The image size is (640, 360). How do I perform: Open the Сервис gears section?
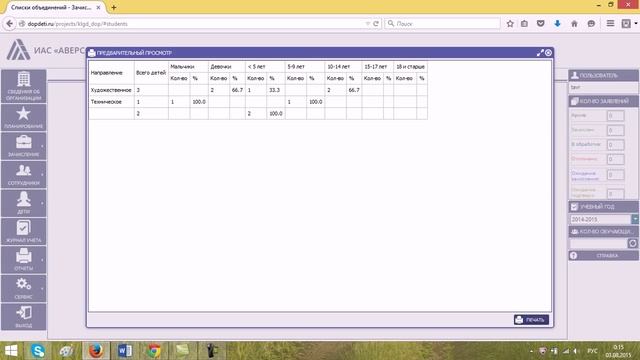pyautogui.click(x=24, y=288)
